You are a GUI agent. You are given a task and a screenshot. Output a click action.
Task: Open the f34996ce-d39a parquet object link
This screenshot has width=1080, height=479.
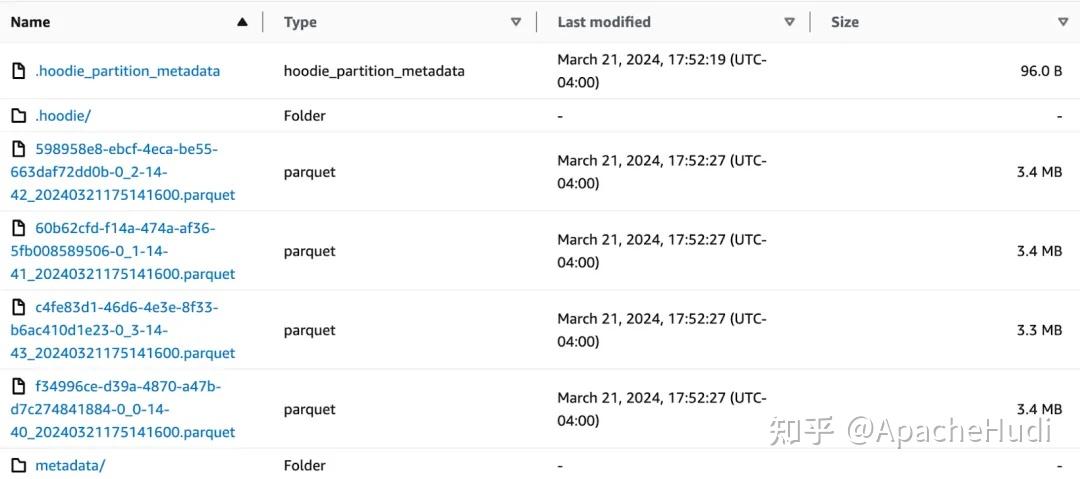tap(123, 409)
